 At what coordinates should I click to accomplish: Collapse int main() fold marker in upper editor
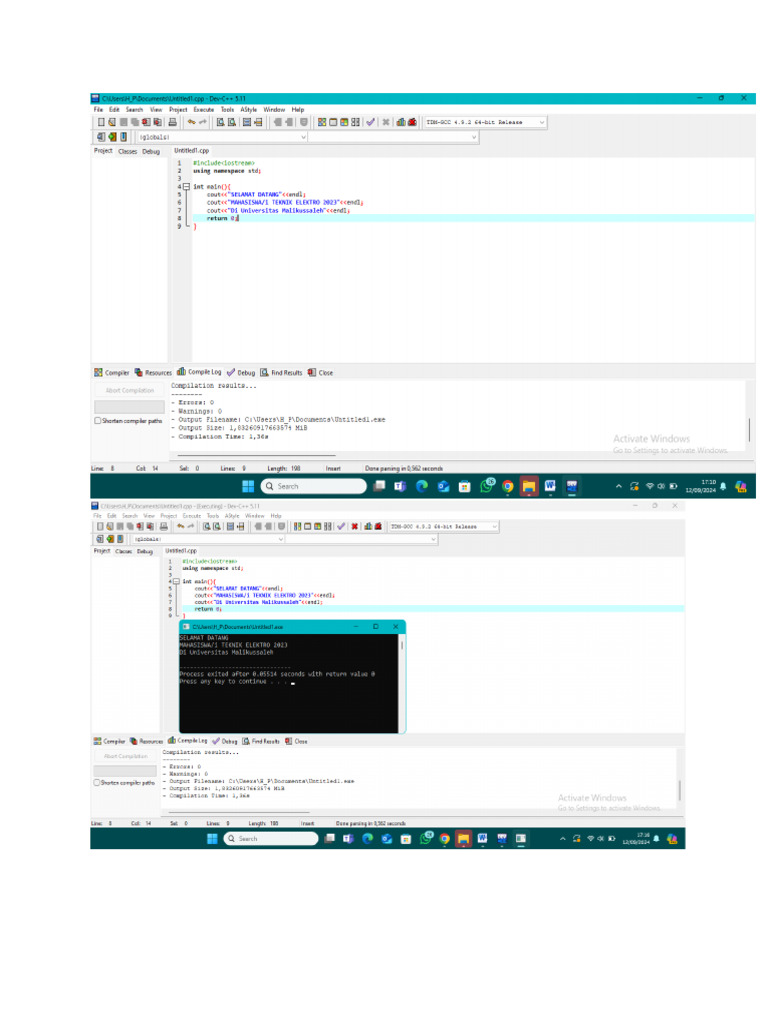[x=186, y=187]
